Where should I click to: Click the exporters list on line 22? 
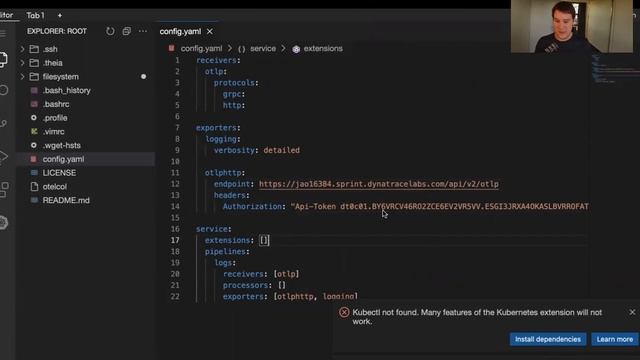click(316, 296)
